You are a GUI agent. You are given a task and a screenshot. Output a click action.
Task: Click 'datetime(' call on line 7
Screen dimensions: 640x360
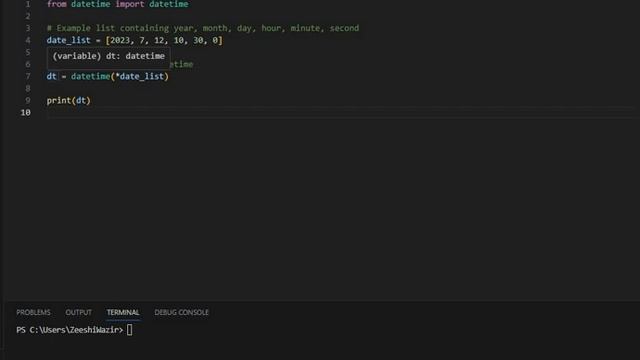93,76
